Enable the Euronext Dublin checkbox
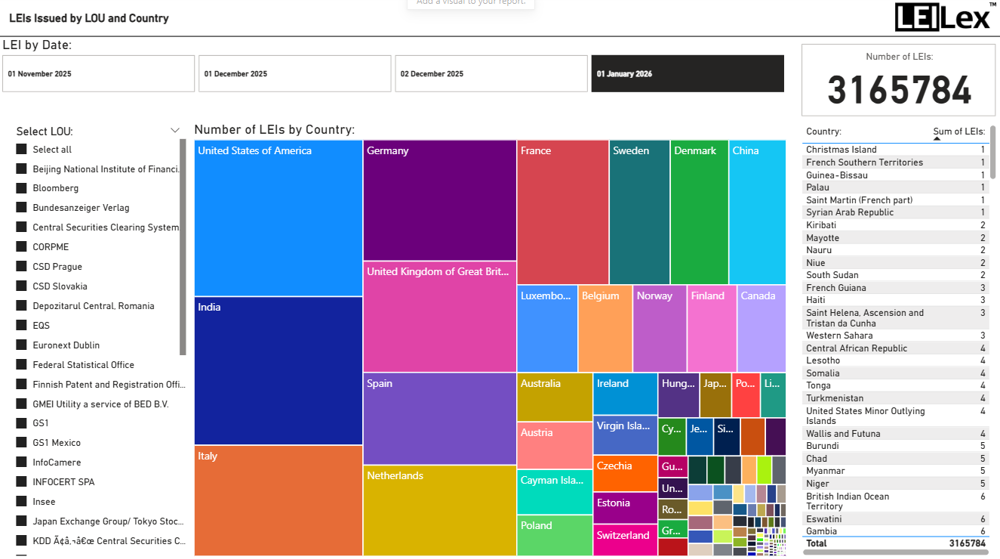The height and width of the screenshot is (559, 1000). [21, 345]
